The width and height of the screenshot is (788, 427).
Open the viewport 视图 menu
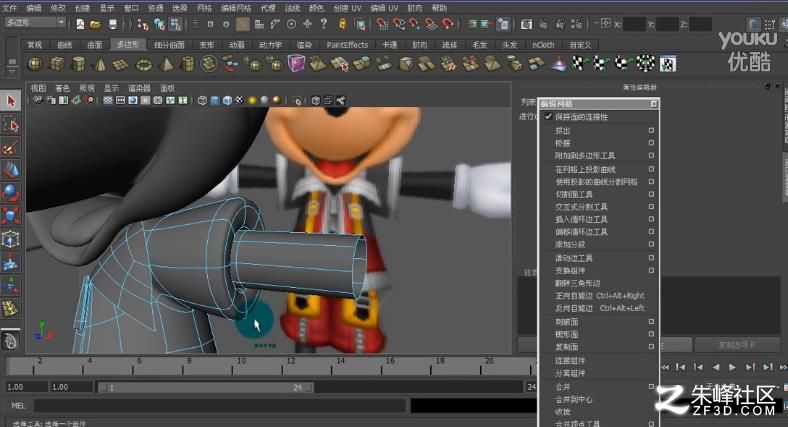tap(38, 88)
